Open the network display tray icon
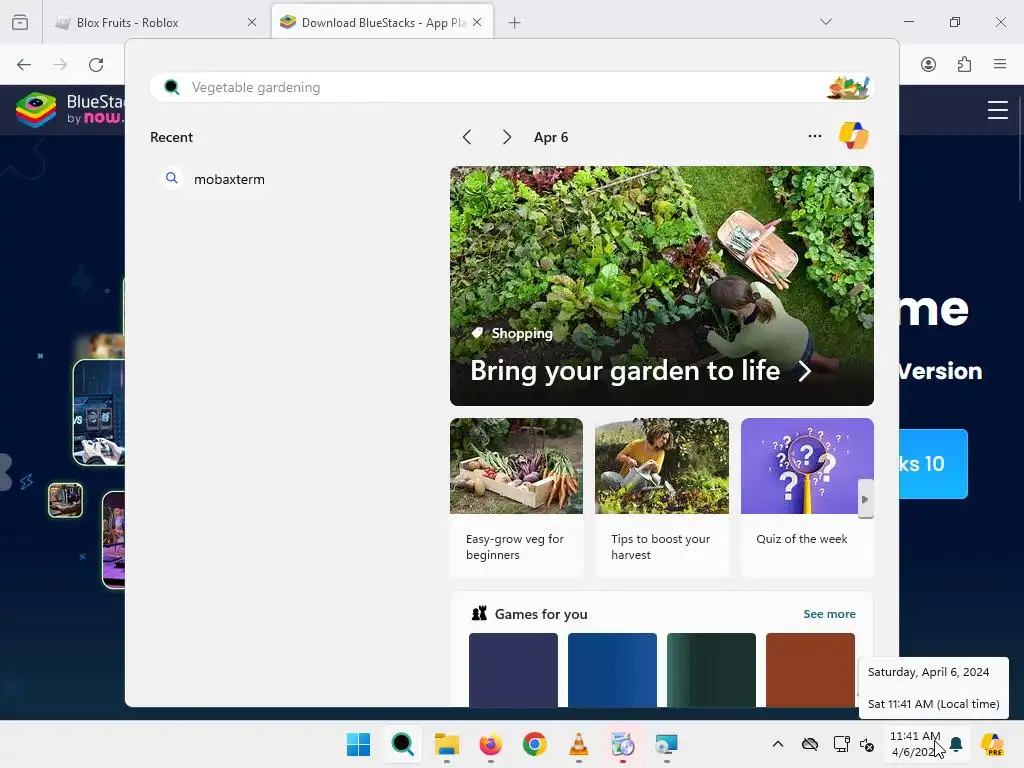Screen dimensions: 1024x768 (841, 744)
